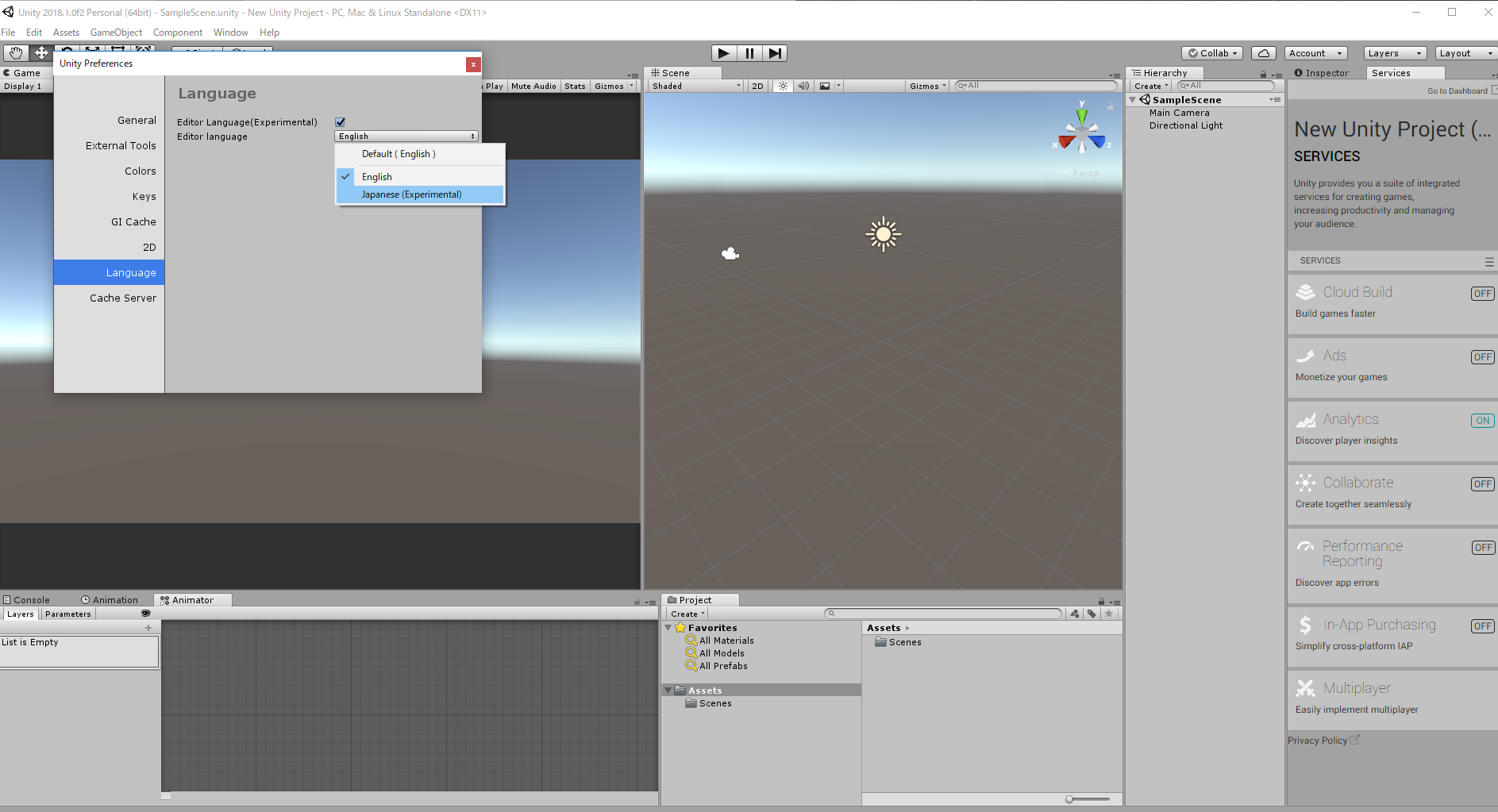Open Colors preferences section
This screenshot has width=1498, height=812.
(x=109, y=171)
